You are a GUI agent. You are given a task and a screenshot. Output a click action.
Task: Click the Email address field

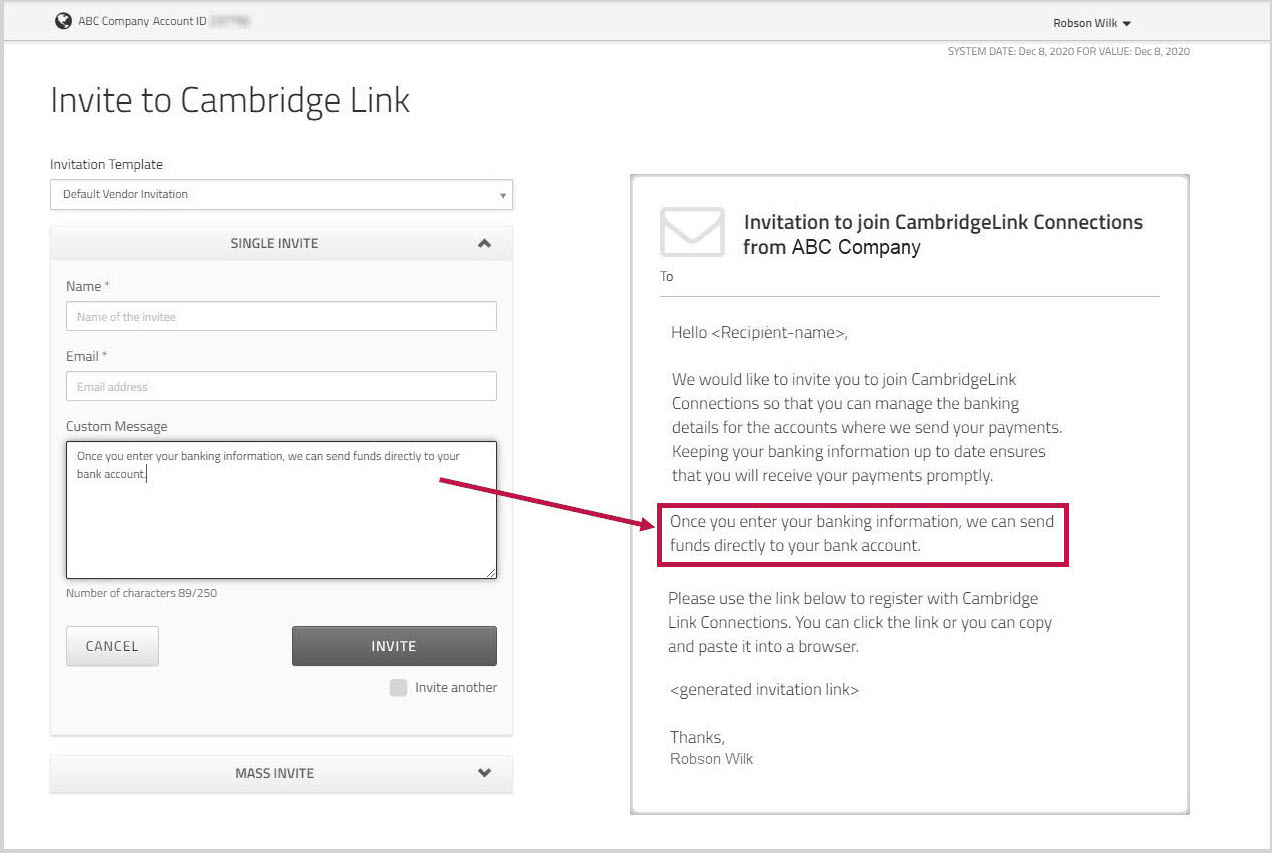coord(281,386)
